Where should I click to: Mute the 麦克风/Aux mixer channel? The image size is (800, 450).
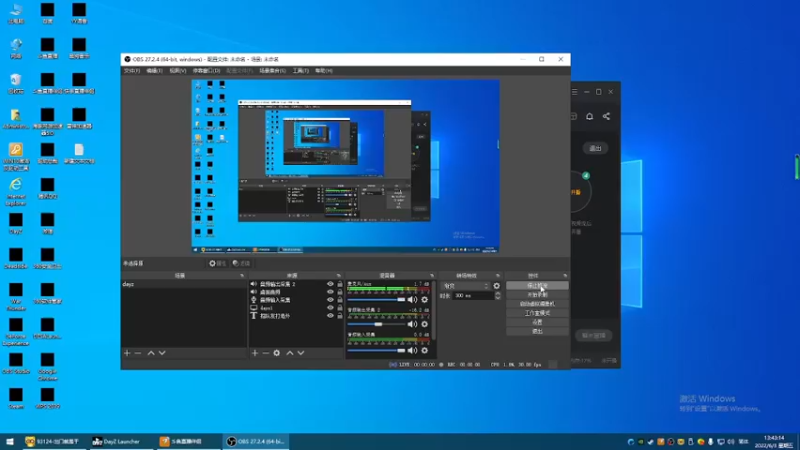coord(412,300)
